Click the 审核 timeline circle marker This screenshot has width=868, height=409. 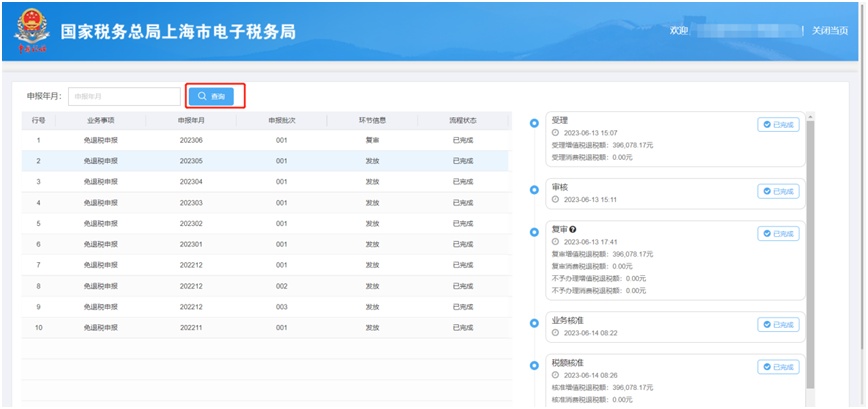click(534, 190)
